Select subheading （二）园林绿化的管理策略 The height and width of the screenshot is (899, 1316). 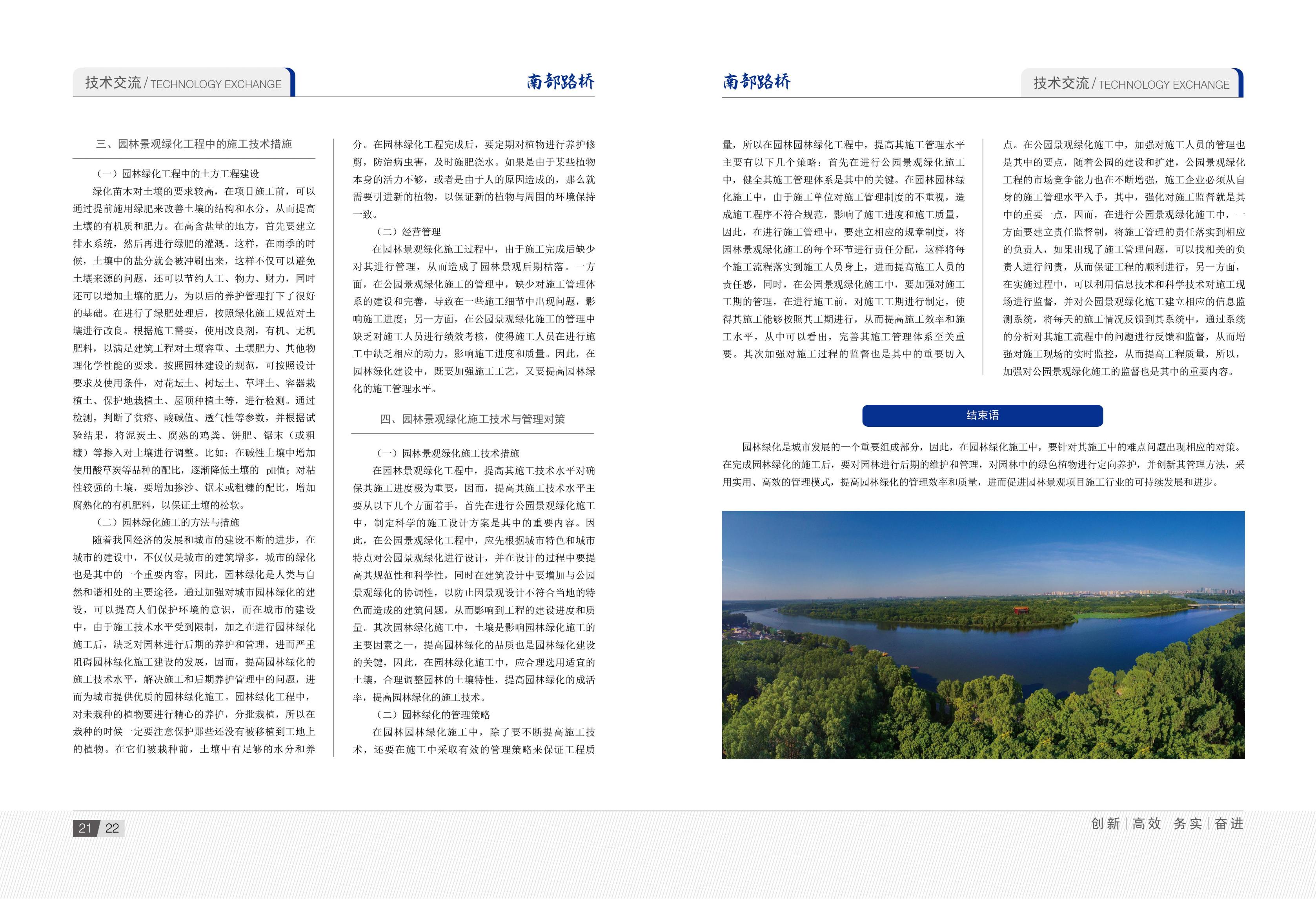(431, 714)
